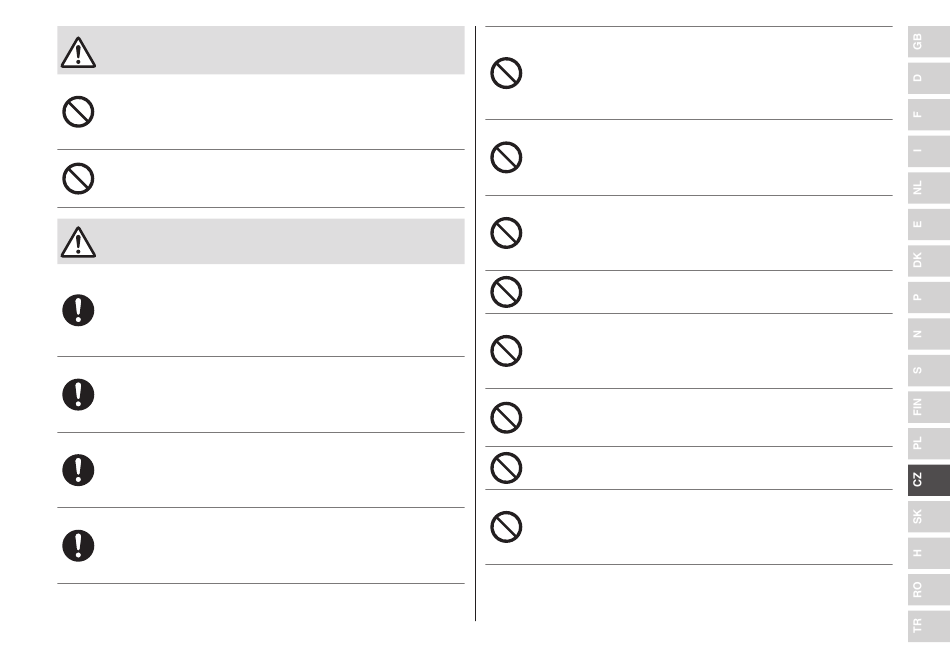Jump to the N language tab

[929, 334]
